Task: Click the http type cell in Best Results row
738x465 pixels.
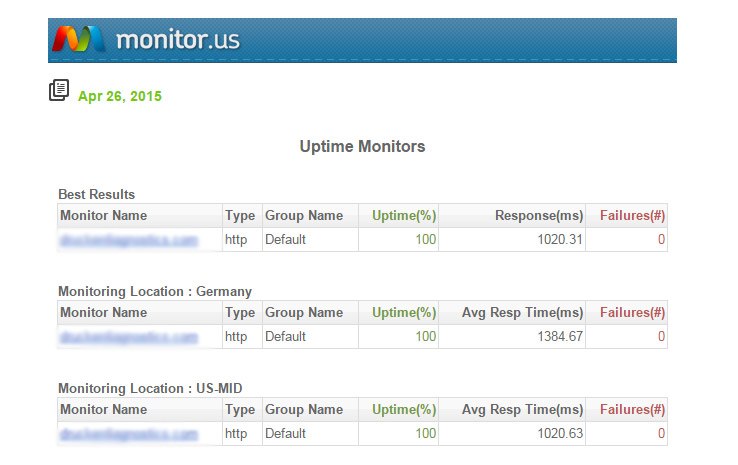Action: [236, 240]
